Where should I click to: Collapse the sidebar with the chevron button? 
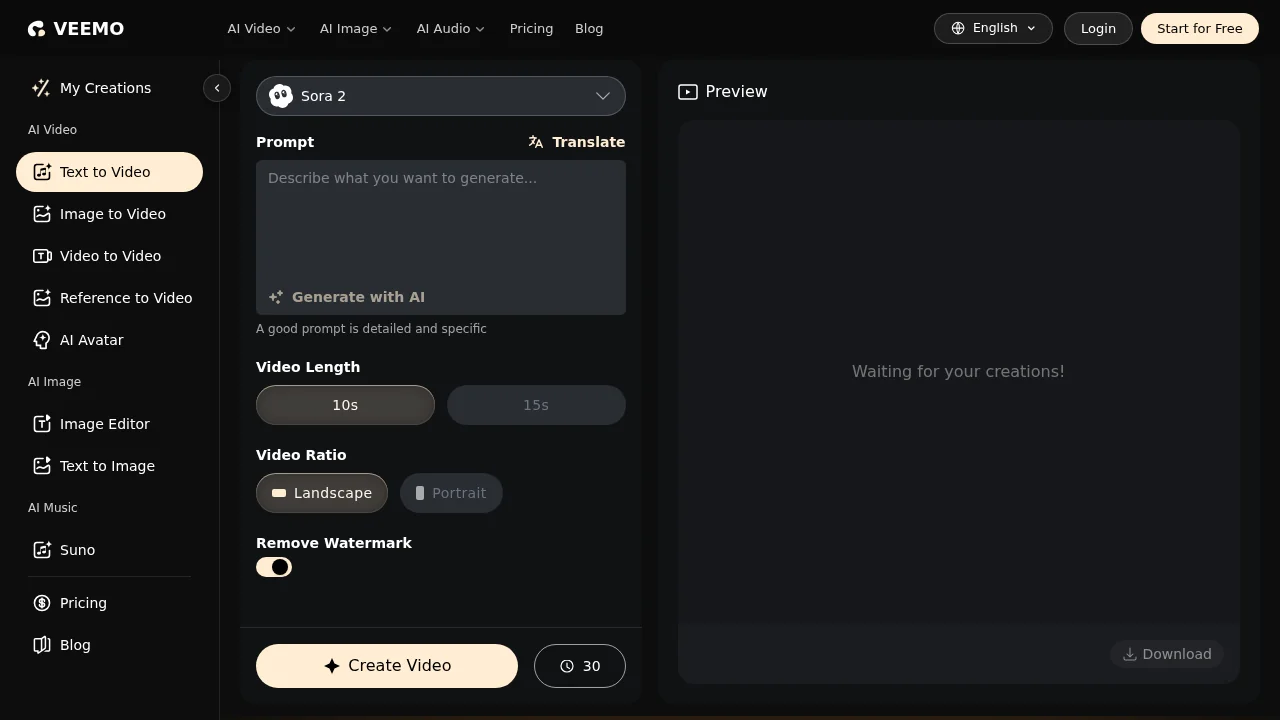point(217,88)
